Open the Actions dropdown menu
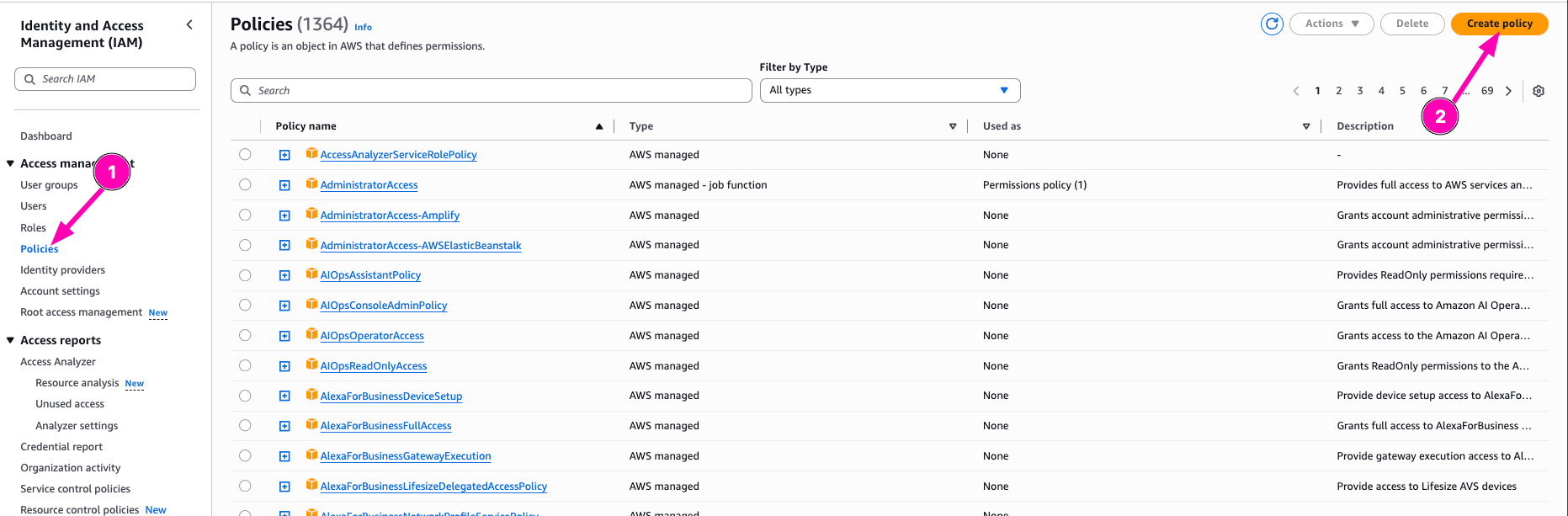 pyautogui.click(x=1331, y=24)
